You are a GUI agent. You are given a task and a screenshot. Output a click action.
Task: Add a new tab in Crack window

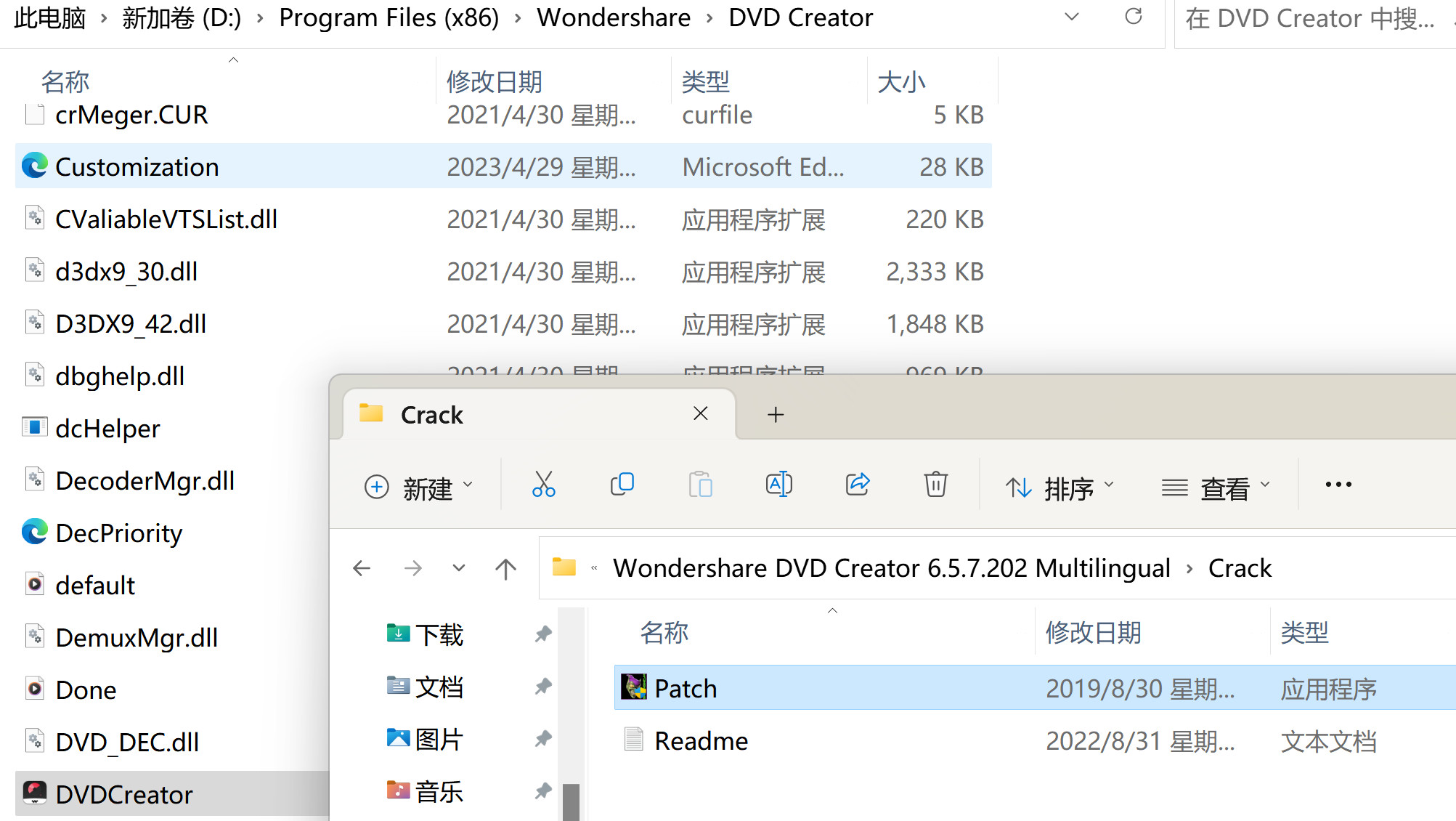click(x=776, y=414)
